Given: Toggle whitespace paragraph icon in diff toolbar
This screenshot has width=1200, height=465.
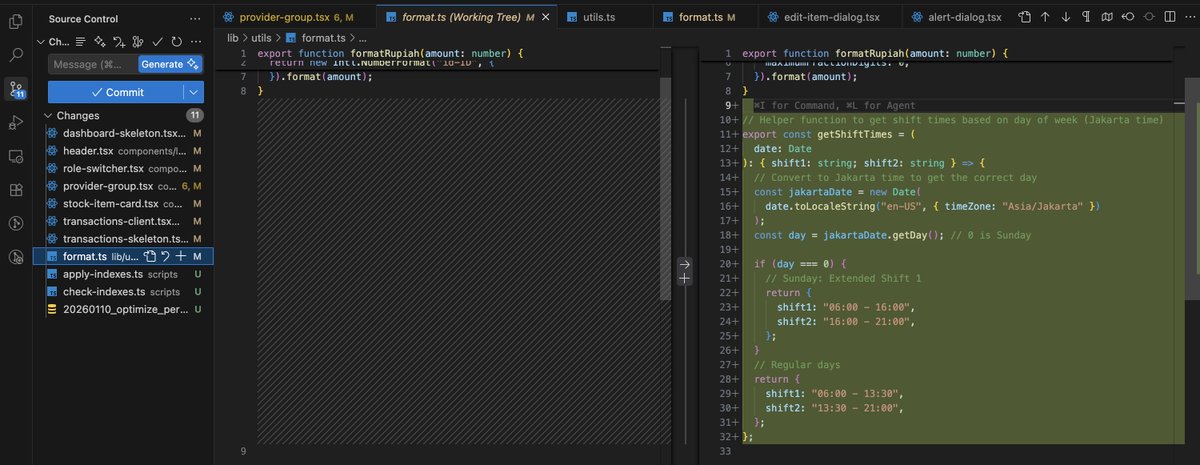Looking at the screenshot, I should tap(1087, 17).
